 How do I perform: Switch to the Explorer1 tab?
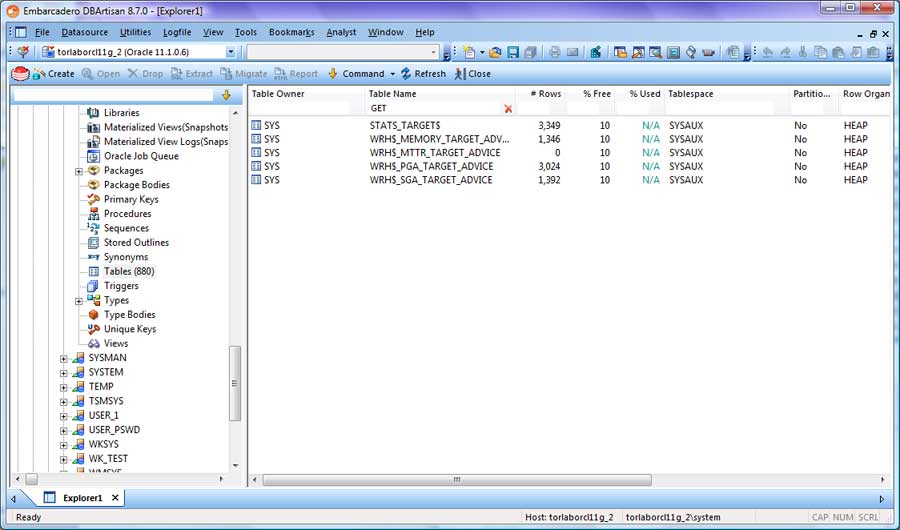[82, 498]
